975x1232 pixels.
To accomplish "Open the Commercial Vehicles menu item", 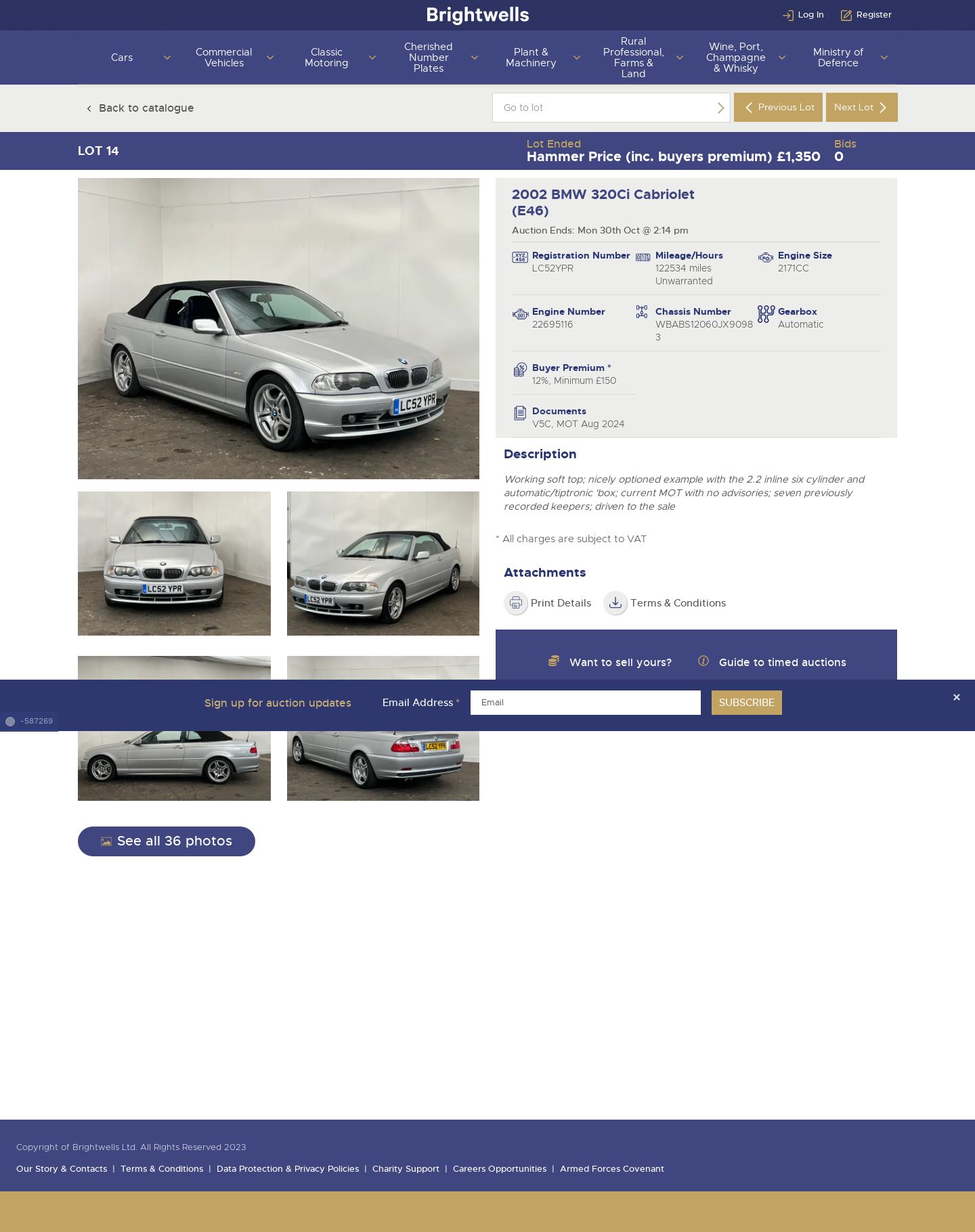I will pos(224,58).
